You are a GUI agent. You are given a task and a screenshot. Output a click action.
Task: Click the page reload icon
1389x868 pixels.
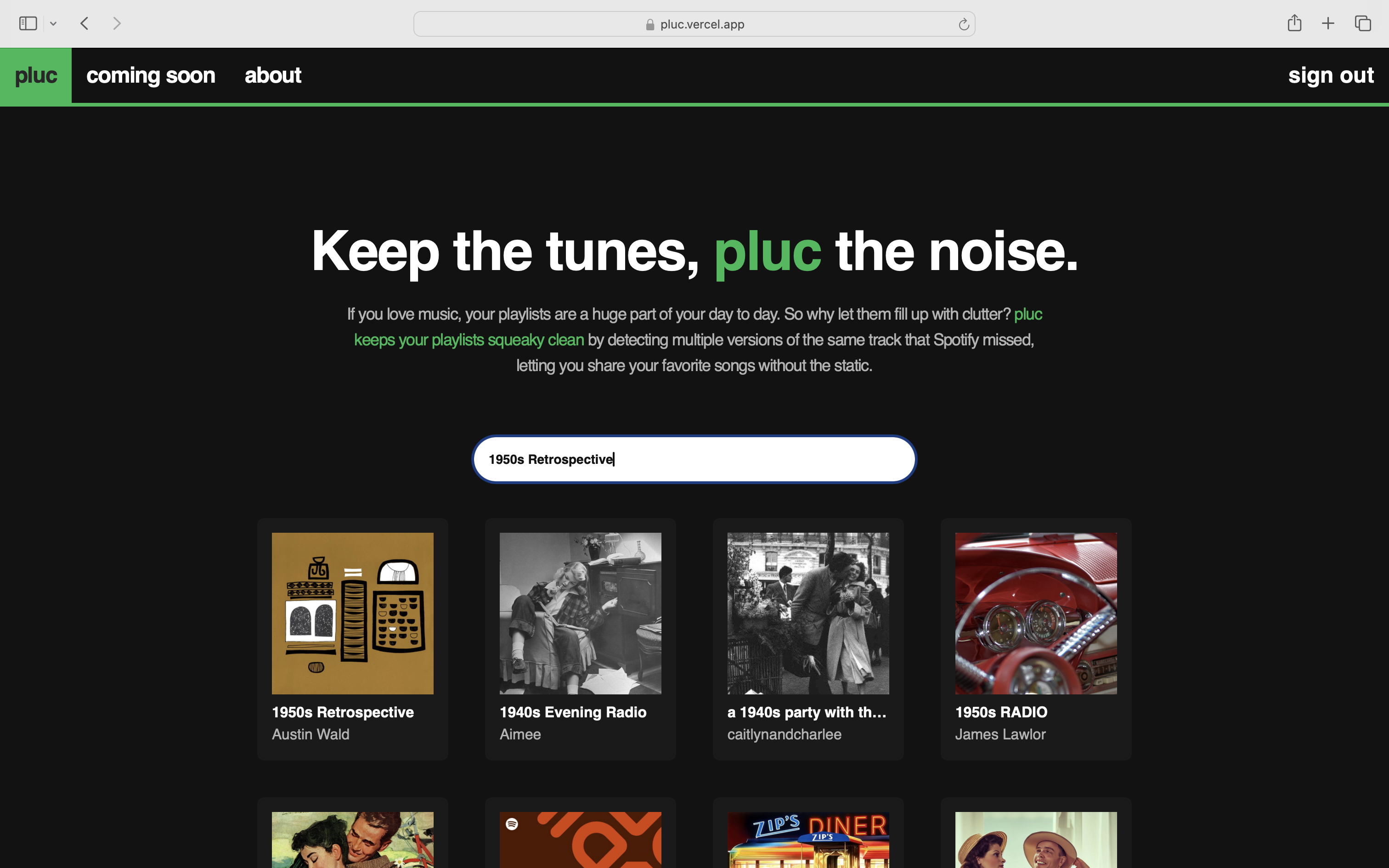click(963, 24)
